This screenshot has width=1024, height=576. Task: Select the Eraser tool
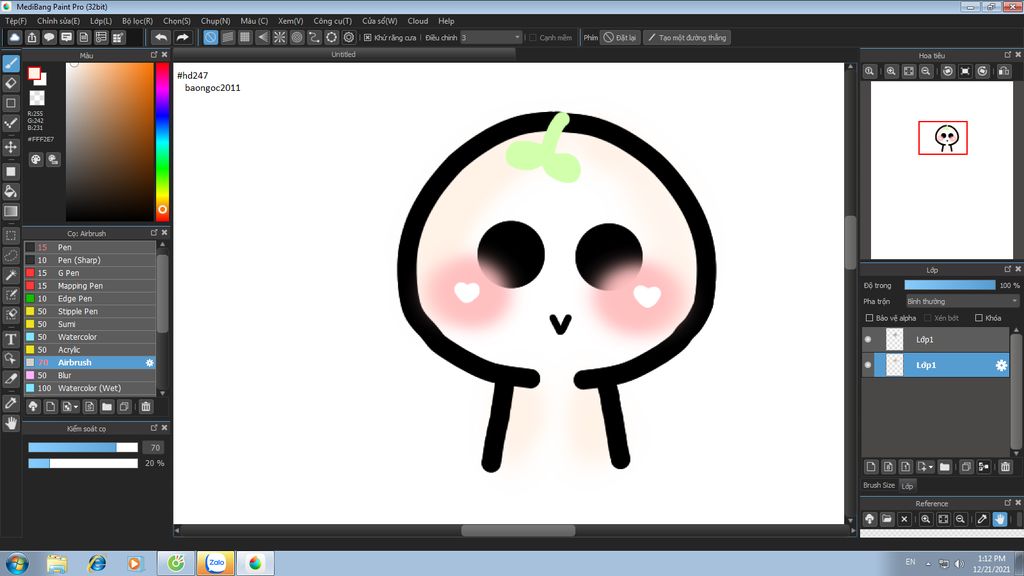pos(11,84)
